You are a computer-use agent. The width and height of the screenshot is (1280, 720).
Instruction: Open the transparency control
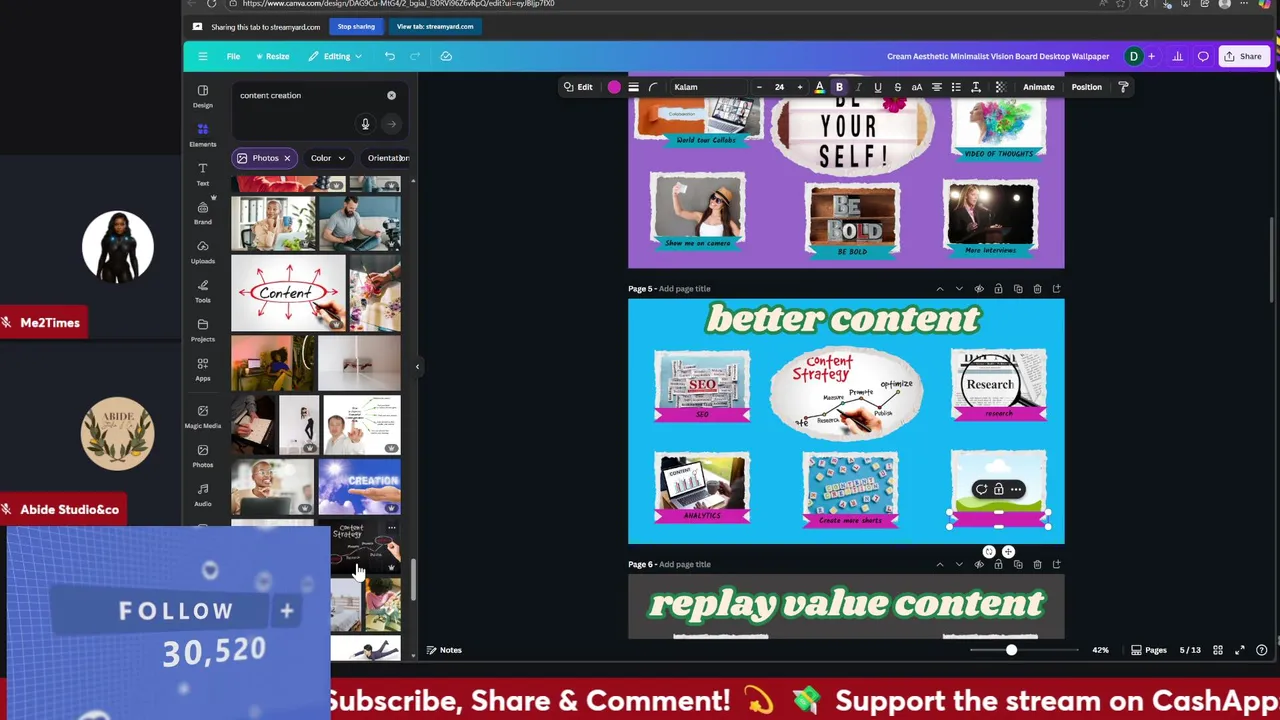pyautogui.click(x=1000, y=87)
